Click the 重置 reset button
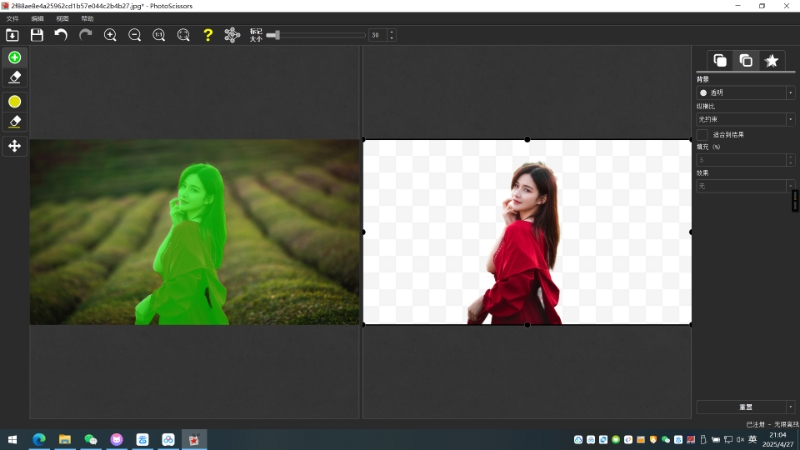The height and width of the screenshot is (450, 800). pyautogui.click(x=741, y=407)
